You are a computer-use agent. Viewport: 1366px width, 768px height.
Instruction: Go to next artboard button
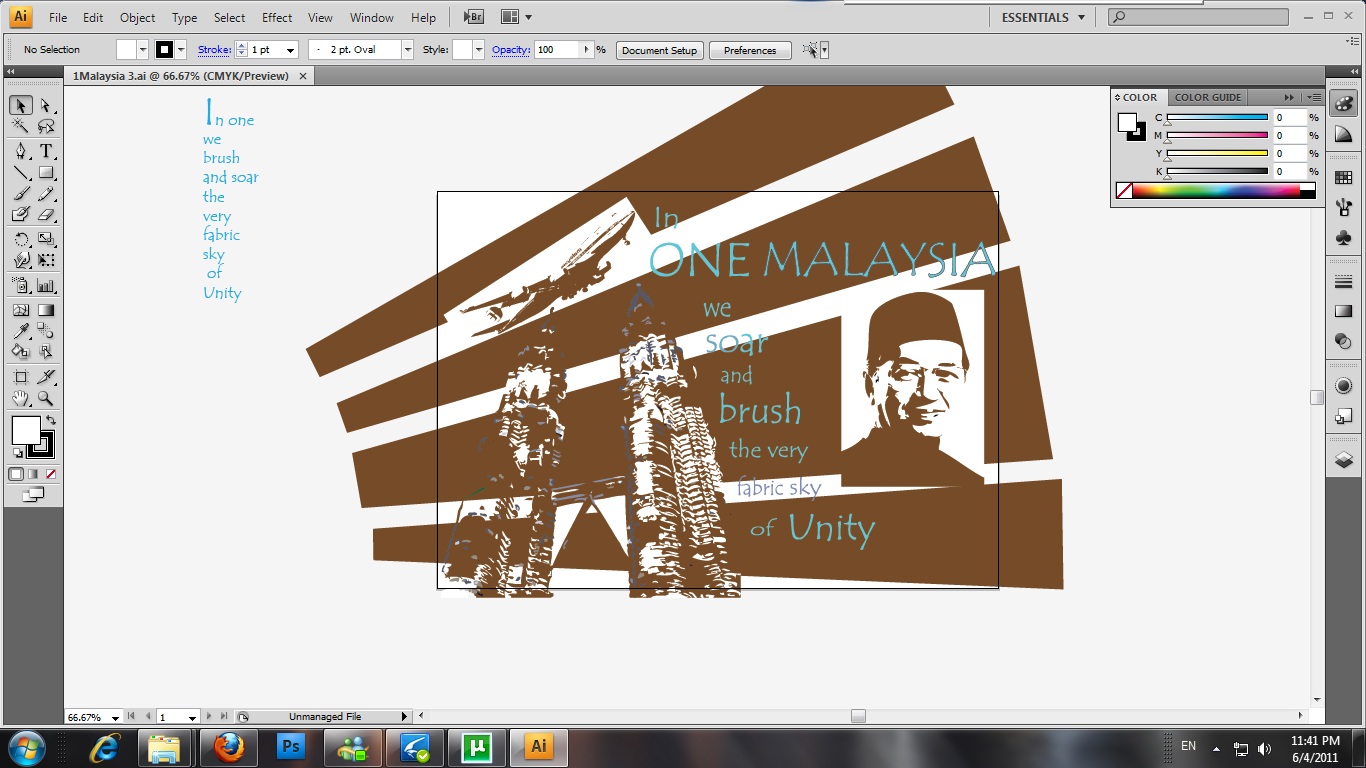pyautogui.click(x=209, y=716)
